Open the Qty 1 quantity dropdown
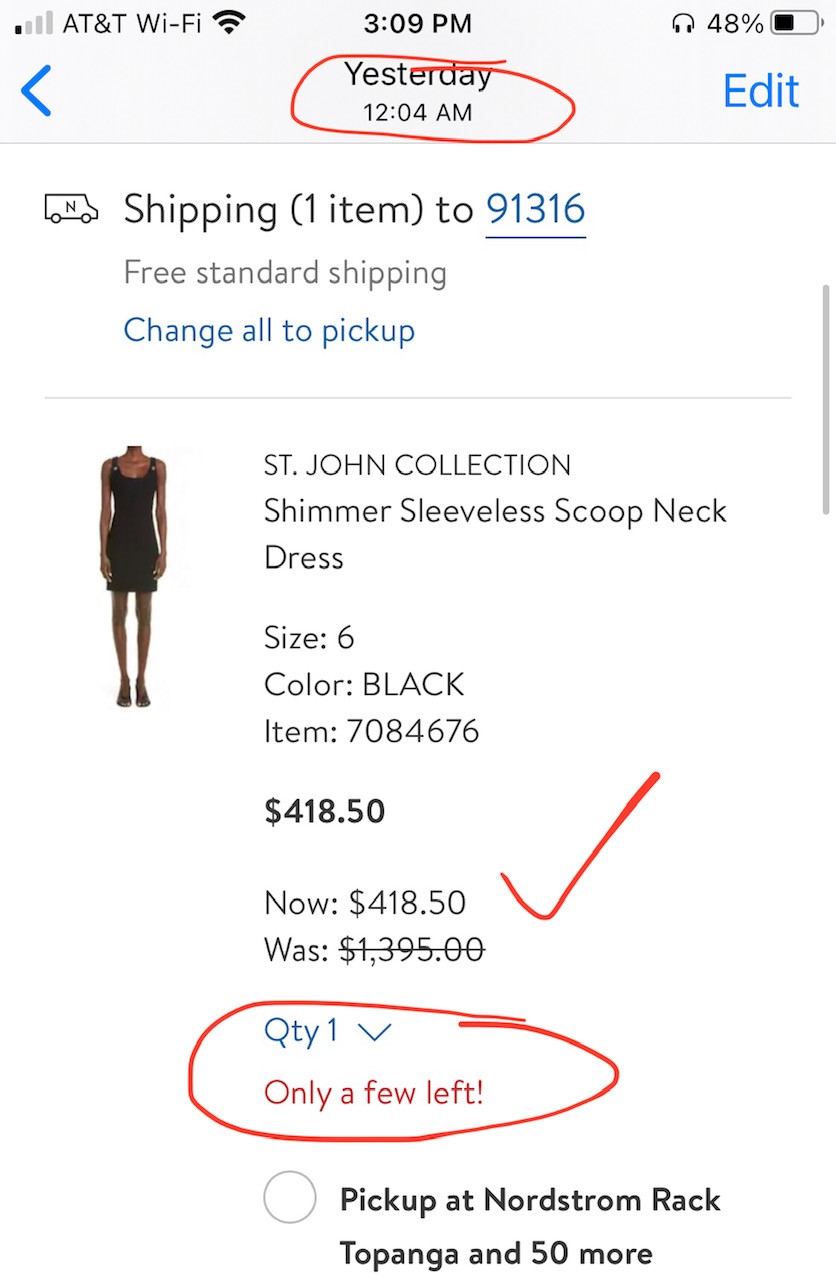This screenshot has width=836, height=1280. [302, 1031]
